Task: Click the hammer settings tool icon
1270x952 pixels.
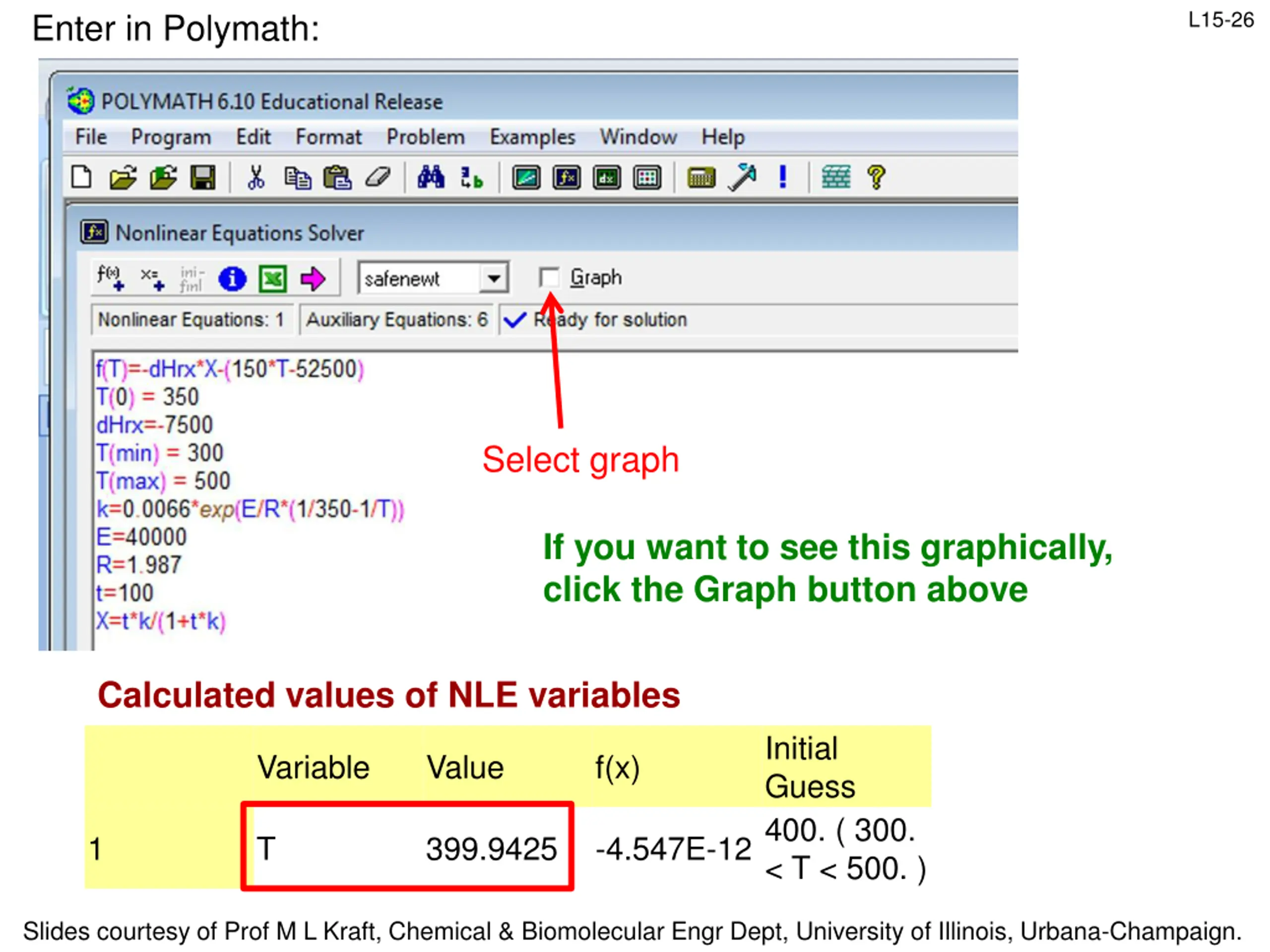Action: pos(742,178)
